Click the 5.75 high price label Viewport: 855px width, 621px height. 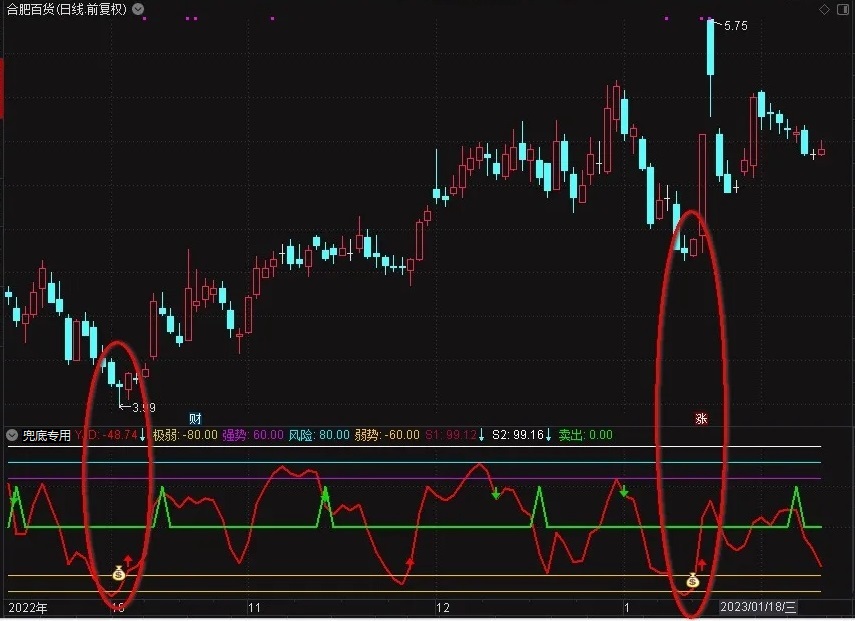tap(735, 26)
